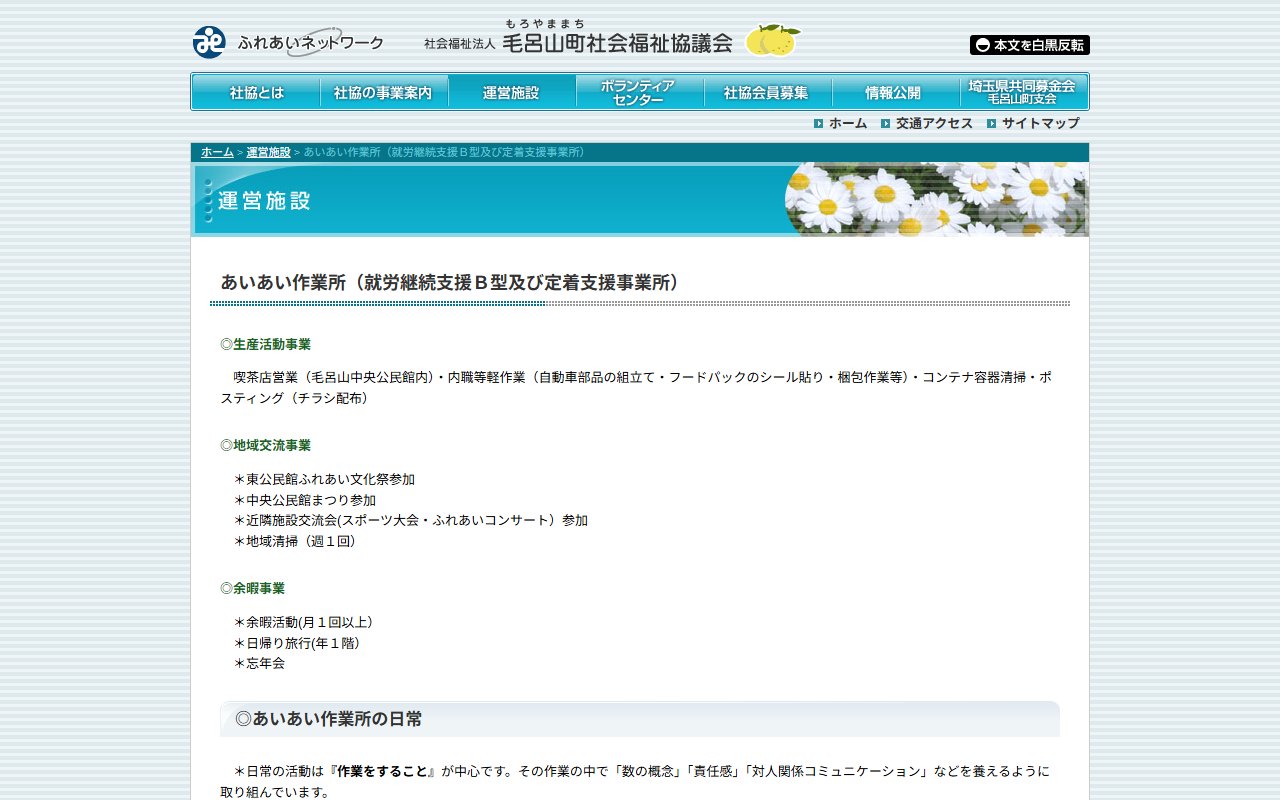Open the 社協とは menu tab
Viewport: 1280px width, 800px height.
[x=257, y=92]
